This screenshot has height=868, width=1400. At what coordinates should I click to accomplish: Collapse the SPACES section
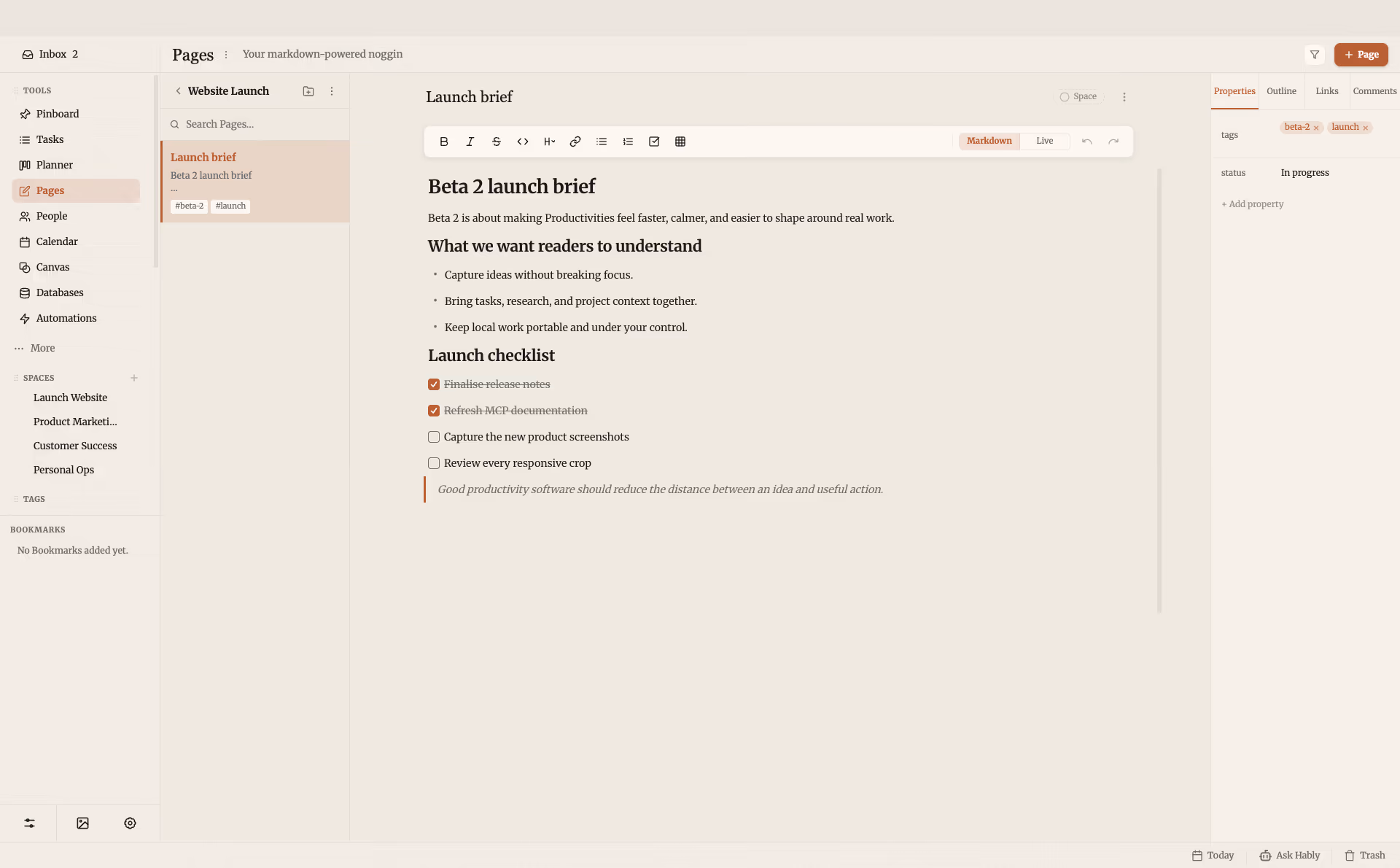38,378
